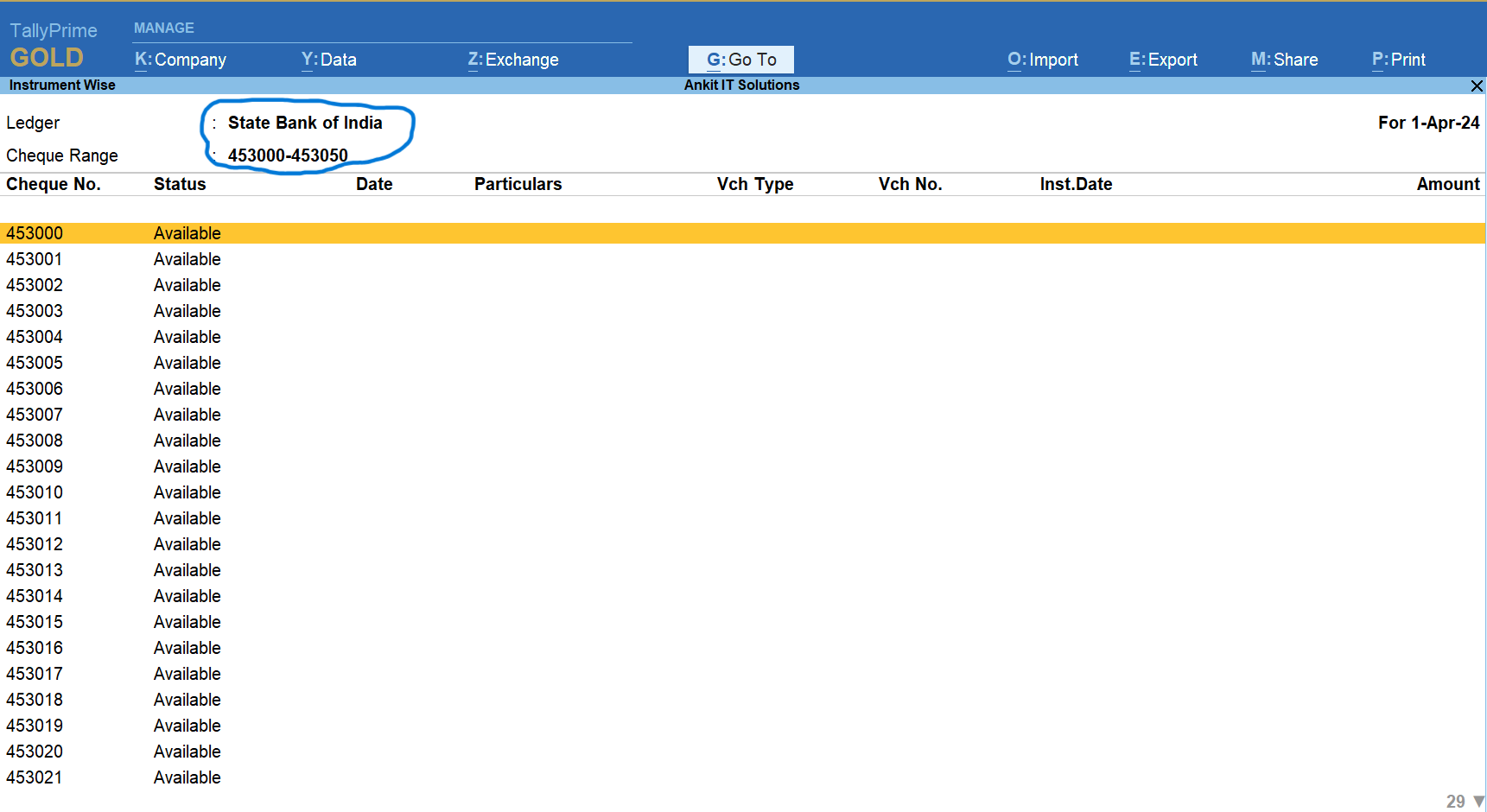The width and height of the screenshot is (1487, 812).
Task: Select cheque number 453001
Action: [35, 259]
